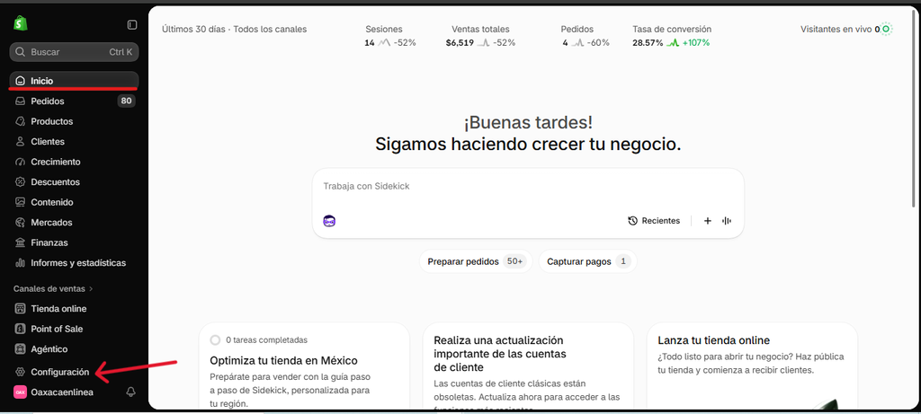Click the Descuentos percent icon
Screen dimensions: 921x414
[21, 182]
